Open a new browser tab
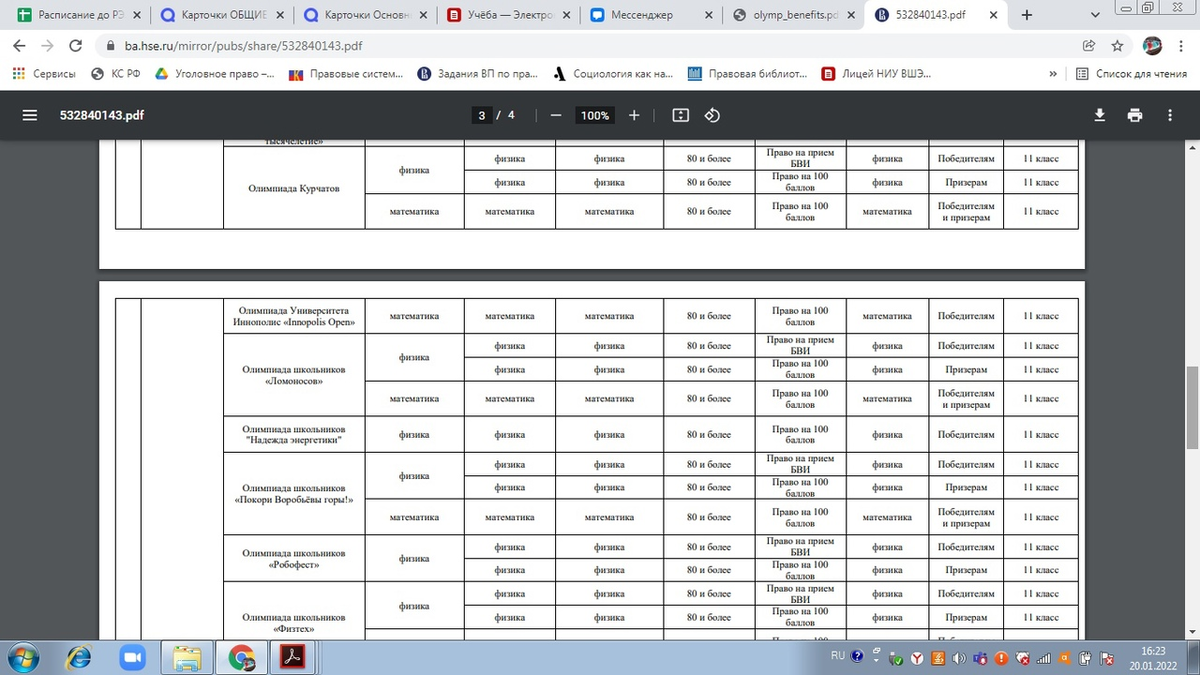Viewport: 1200px width, 675px height. point(1027,15)
